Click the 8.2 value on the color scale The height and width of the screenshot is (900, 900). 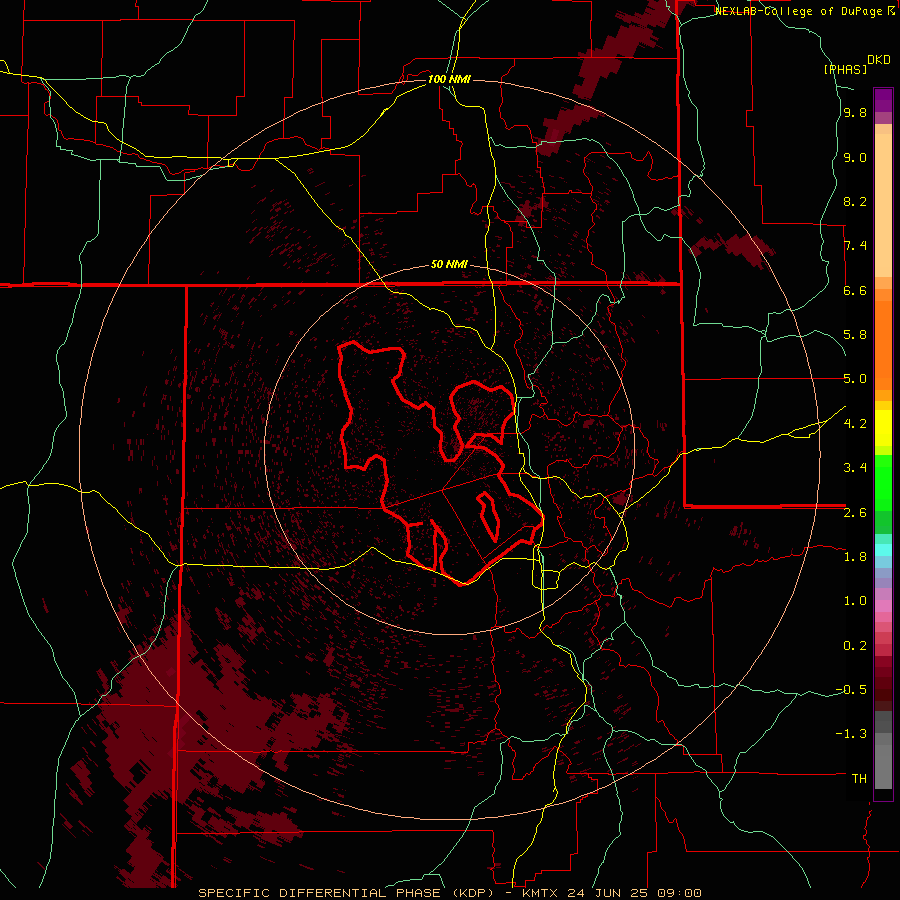pyautogui.click(x=855, y=201)
